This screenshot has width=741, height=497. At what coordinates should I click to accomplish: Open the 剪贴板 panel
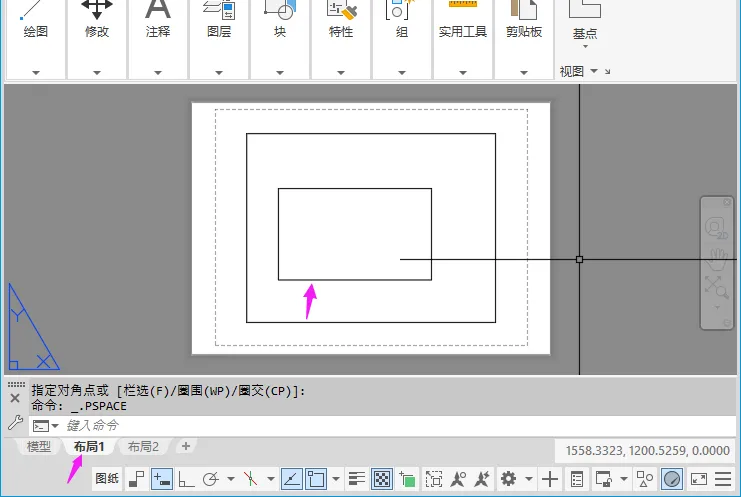[x=524, y=32]
